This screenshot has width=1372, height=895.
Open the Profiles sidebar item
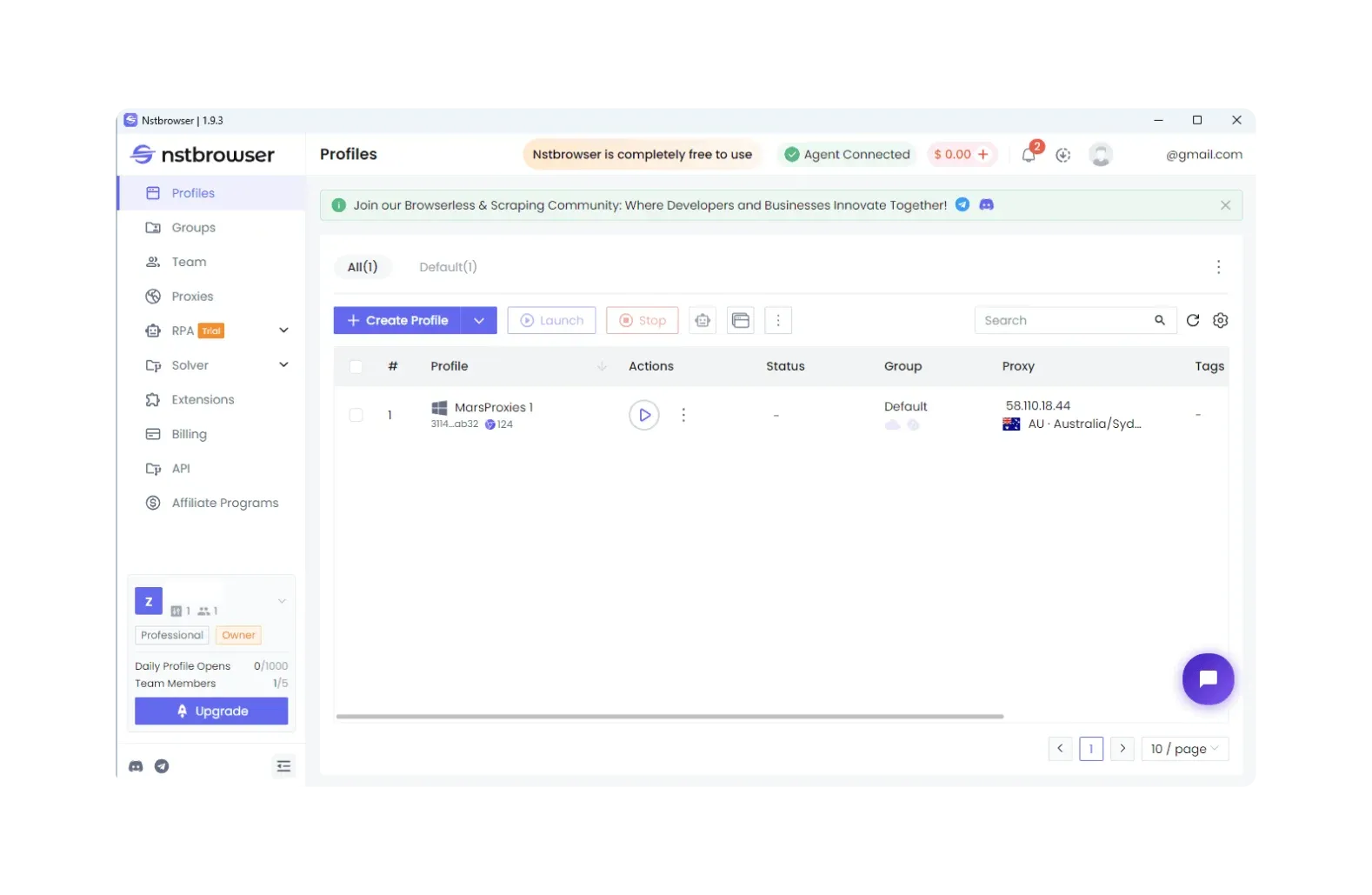pos(211,193)
